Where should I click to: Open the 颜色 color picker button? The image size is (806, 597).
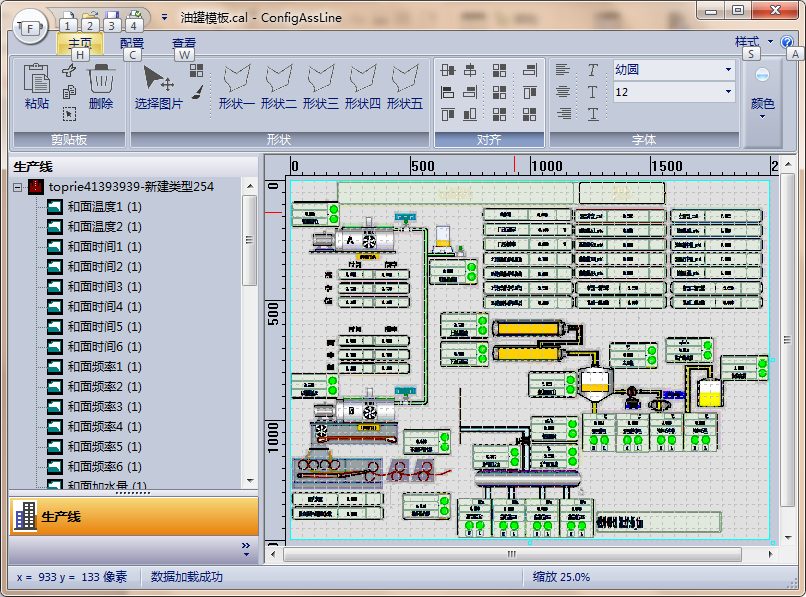[762, 103]
